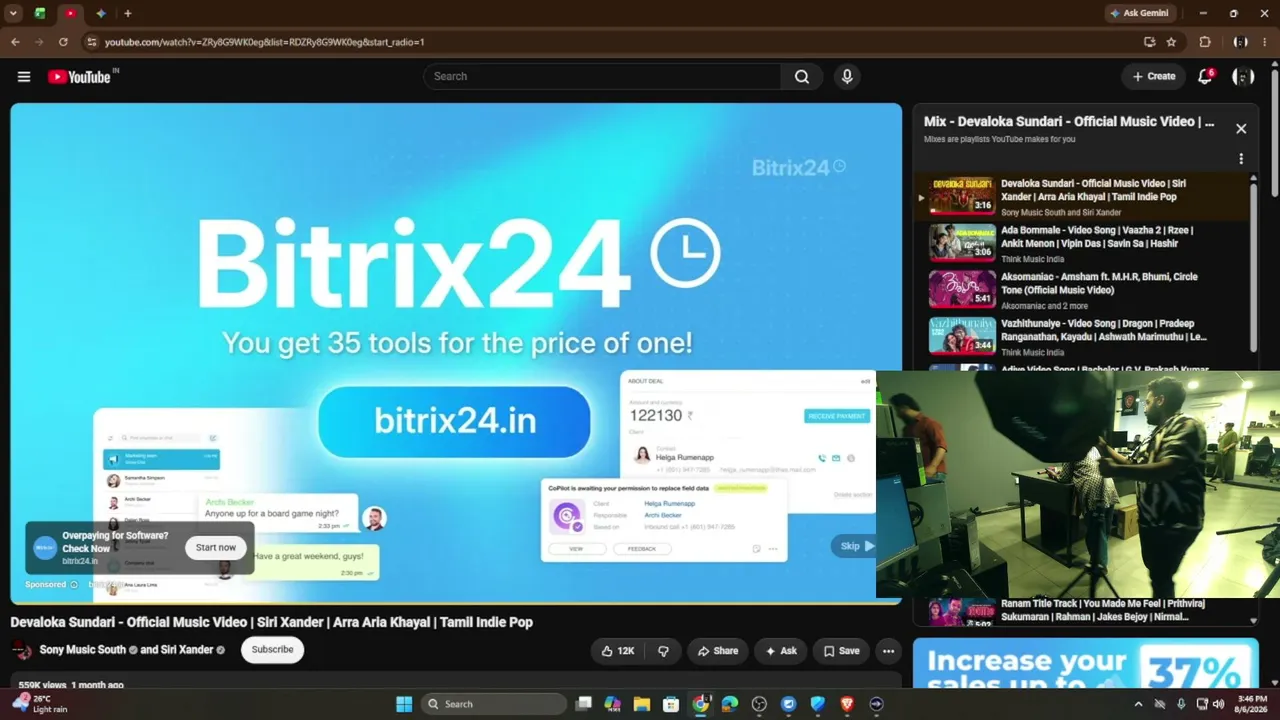Play Vazhithunaiye video song from the Mix
Screen dimensions: 1280x720
[x=1084, y=337]
